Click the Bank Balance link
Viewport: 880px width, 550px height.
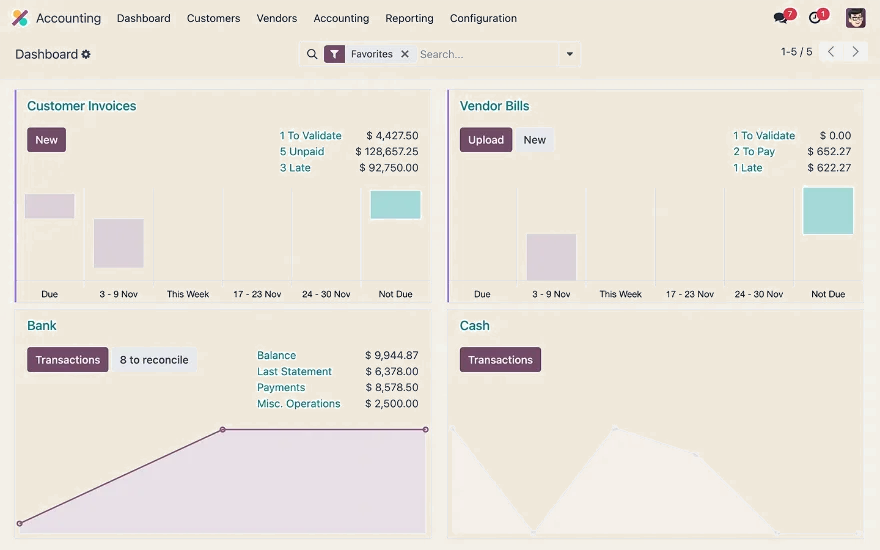pos(276,355)
